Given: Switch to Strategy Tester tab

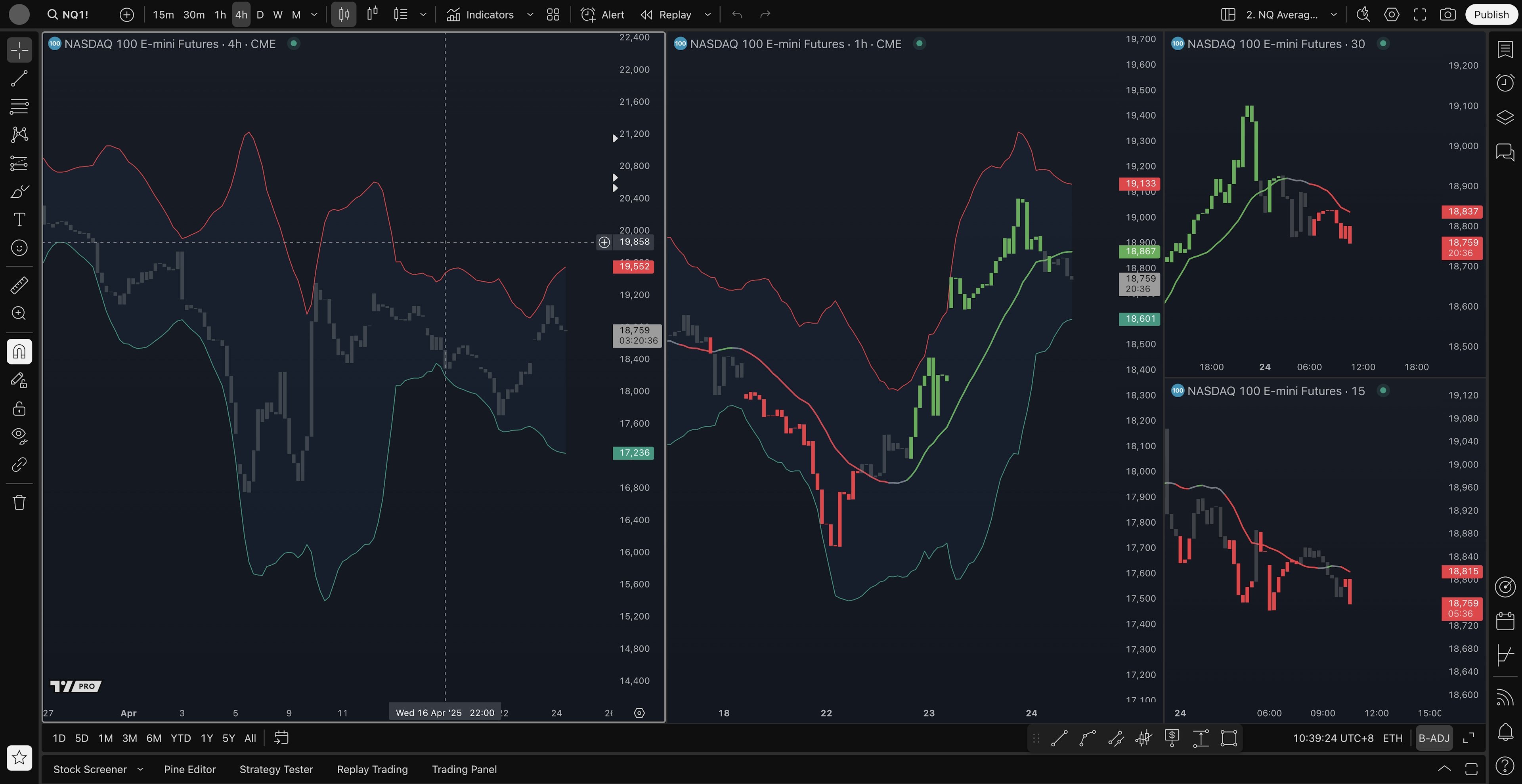Looking at the screenshot, I should [x=276, y=769].
